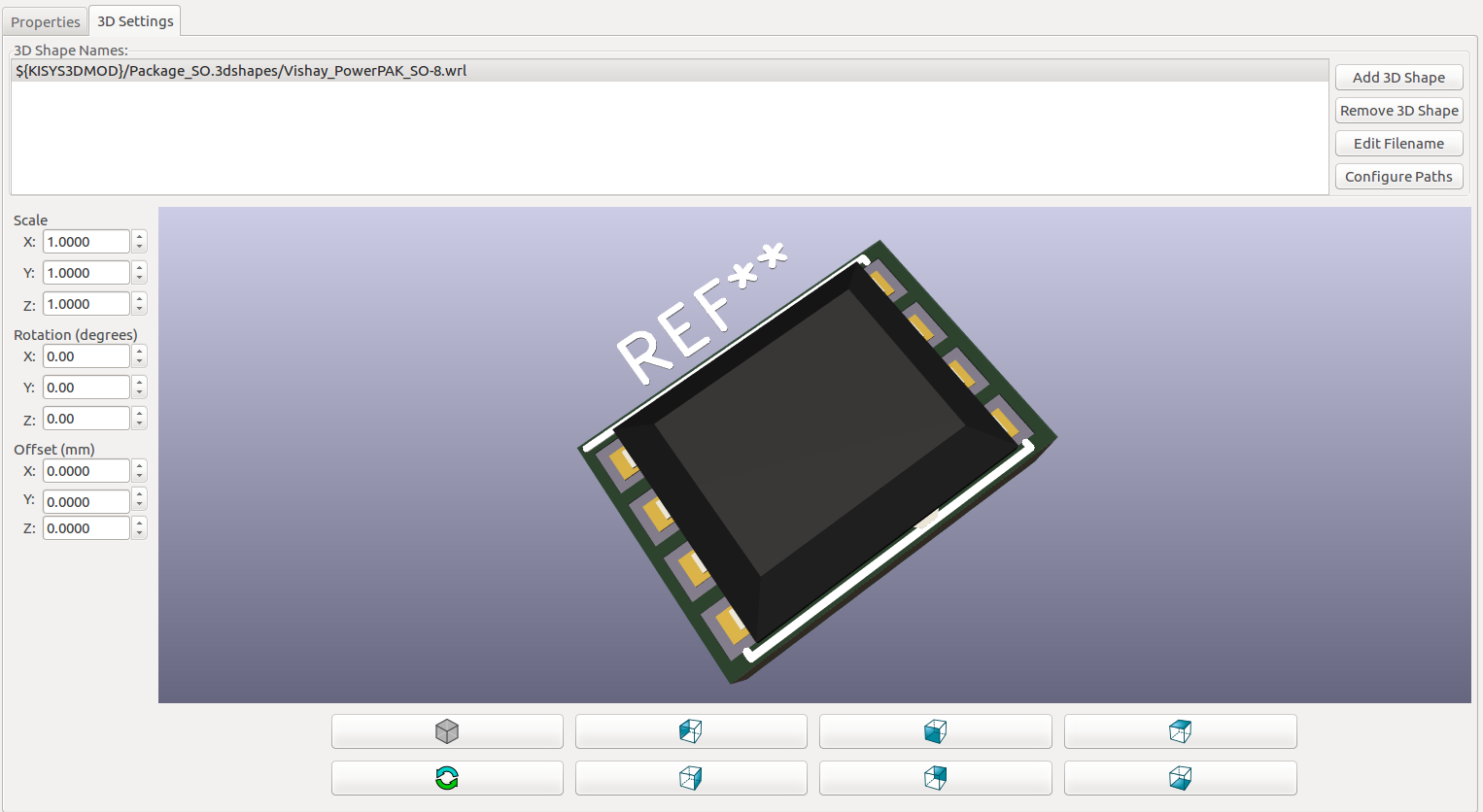Viewport: 1483px width, 812px height.
Task: Decrease Scale Z with the down arrow
Action: pos(140,309)
